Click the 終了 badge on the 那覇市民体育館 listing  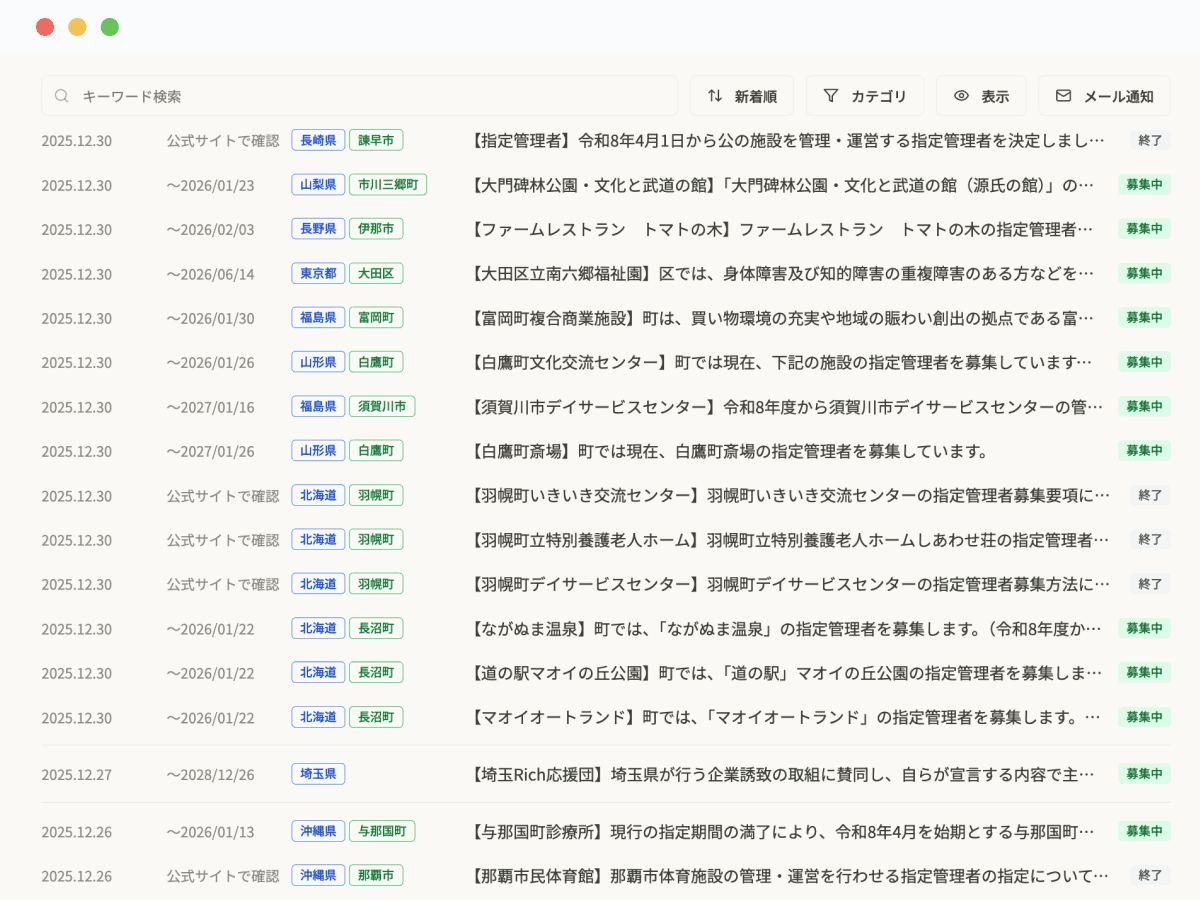coord(1149,875)
